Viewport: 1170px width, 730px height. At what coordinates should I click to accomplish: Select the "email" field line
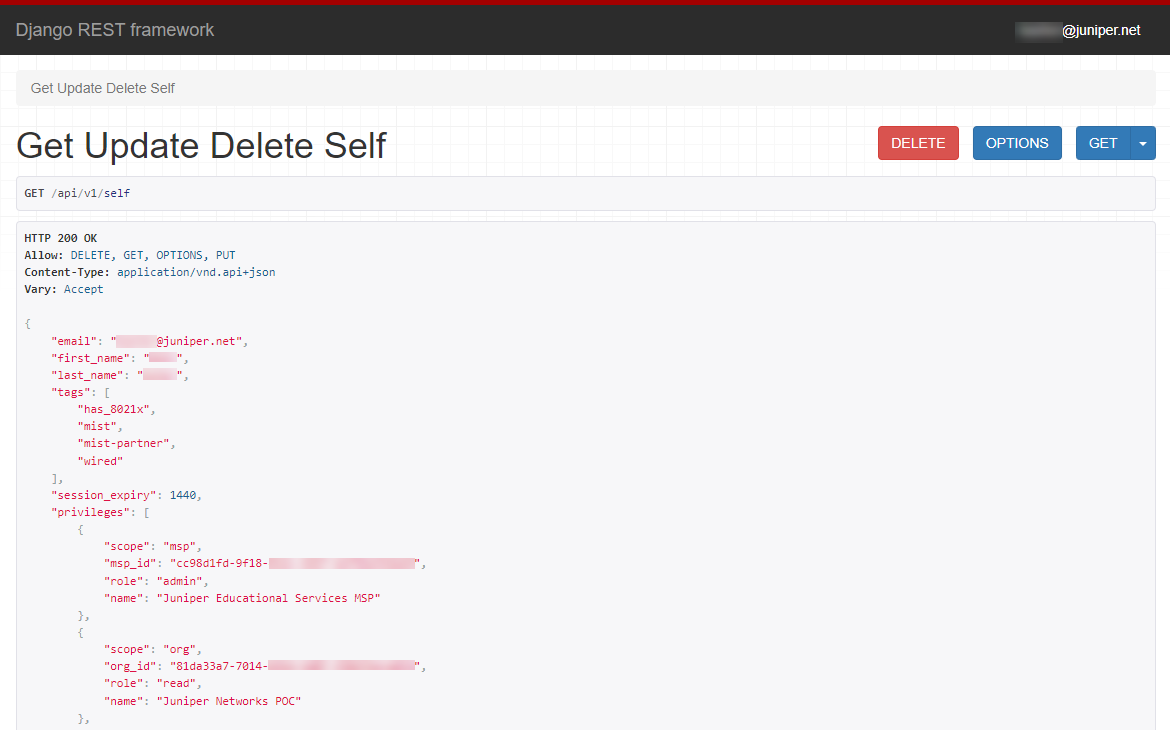pos(149,341)
